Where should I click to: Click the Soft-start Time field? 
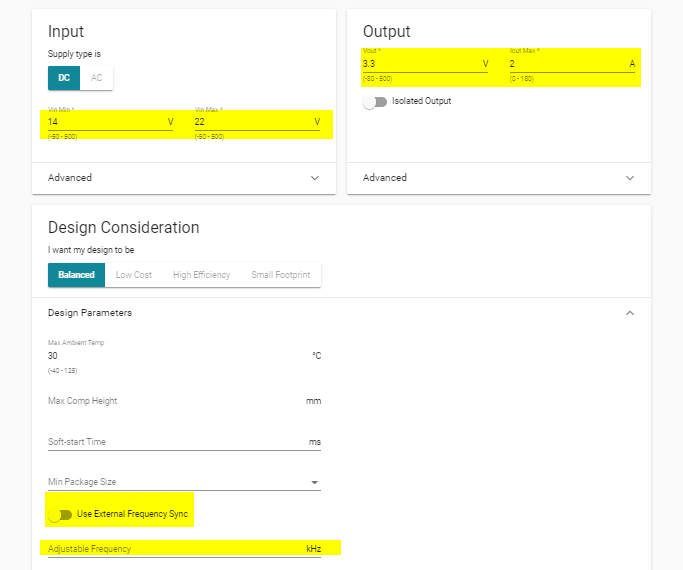pos(175,442)
